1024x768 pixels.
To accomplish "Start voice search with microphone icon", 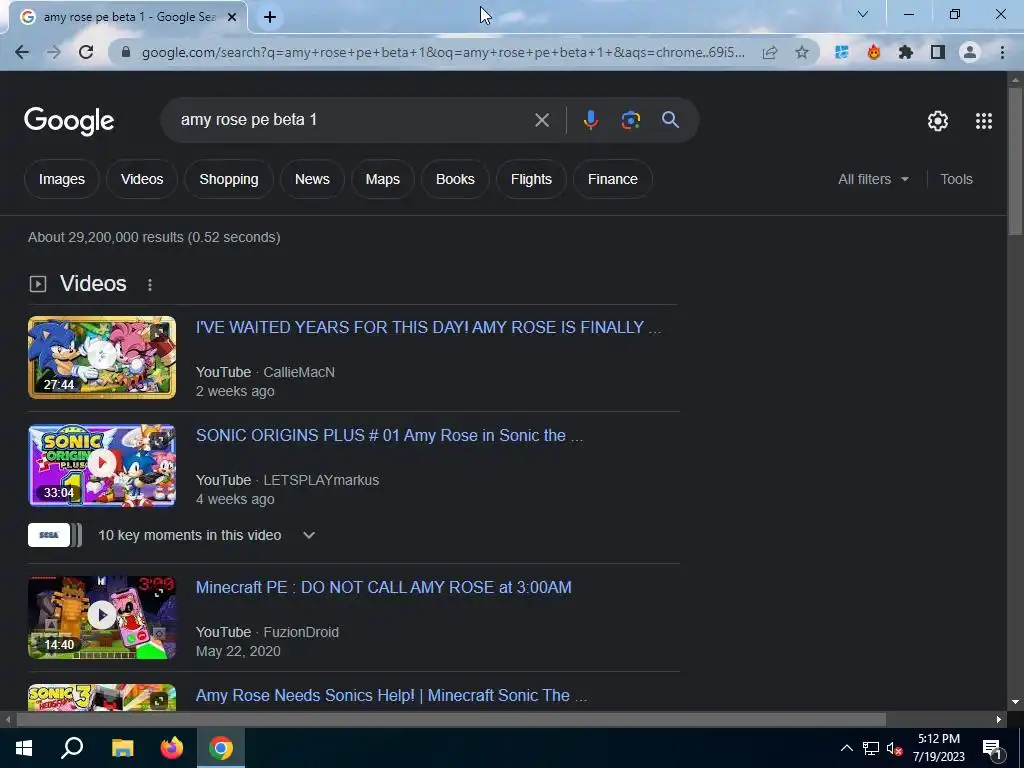I will coord(590,120).
